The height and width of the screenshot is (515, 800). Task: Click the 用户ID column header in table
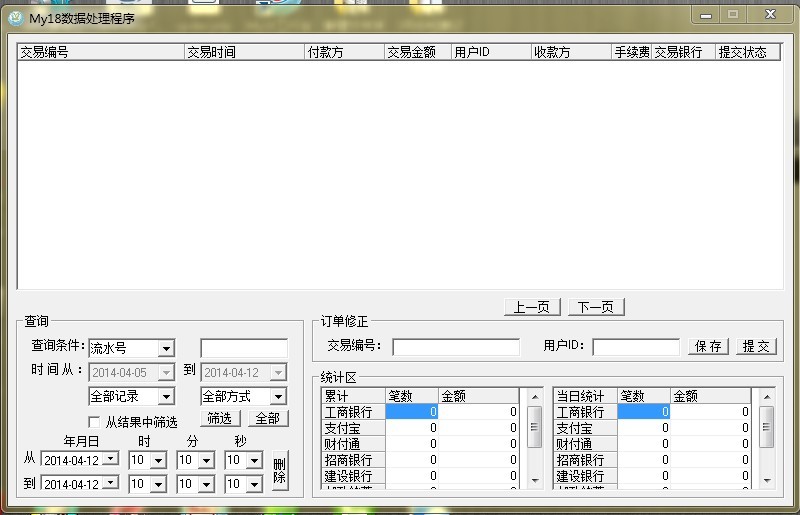tap(491, 52)
